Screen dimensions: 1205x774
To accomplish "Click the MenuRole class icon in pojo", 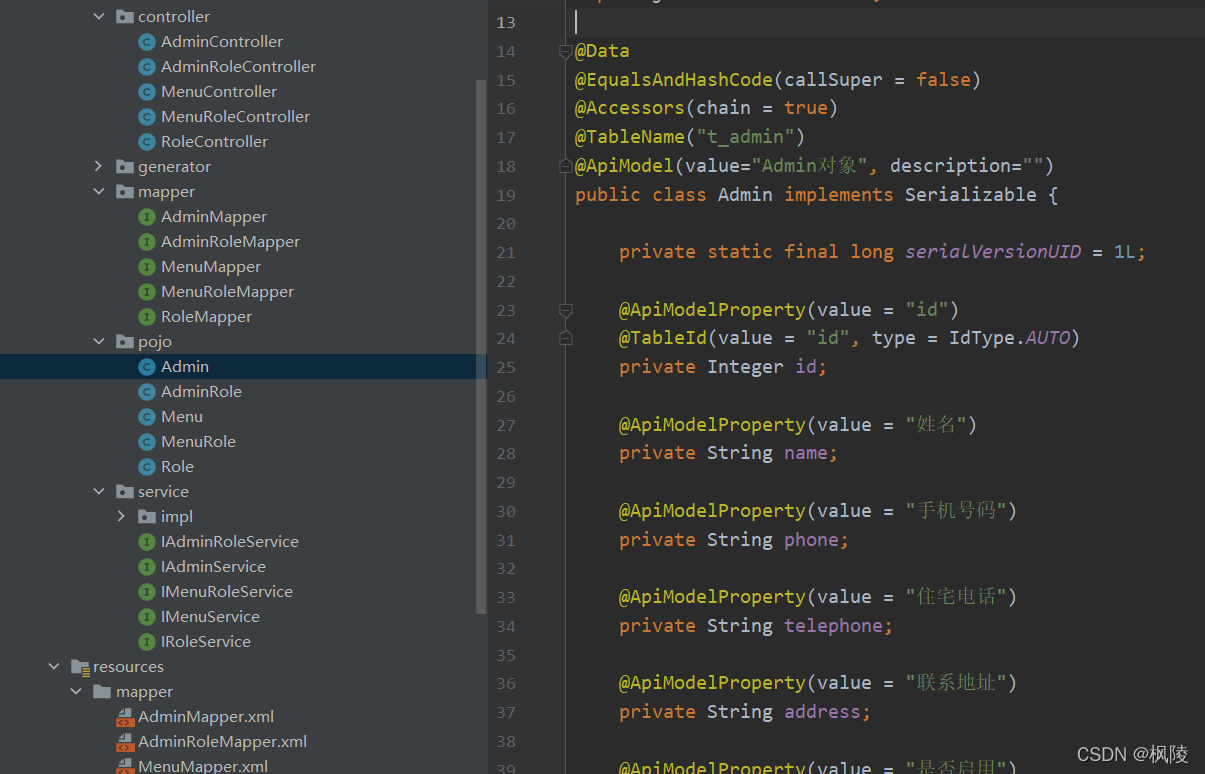I will point(147,441).
